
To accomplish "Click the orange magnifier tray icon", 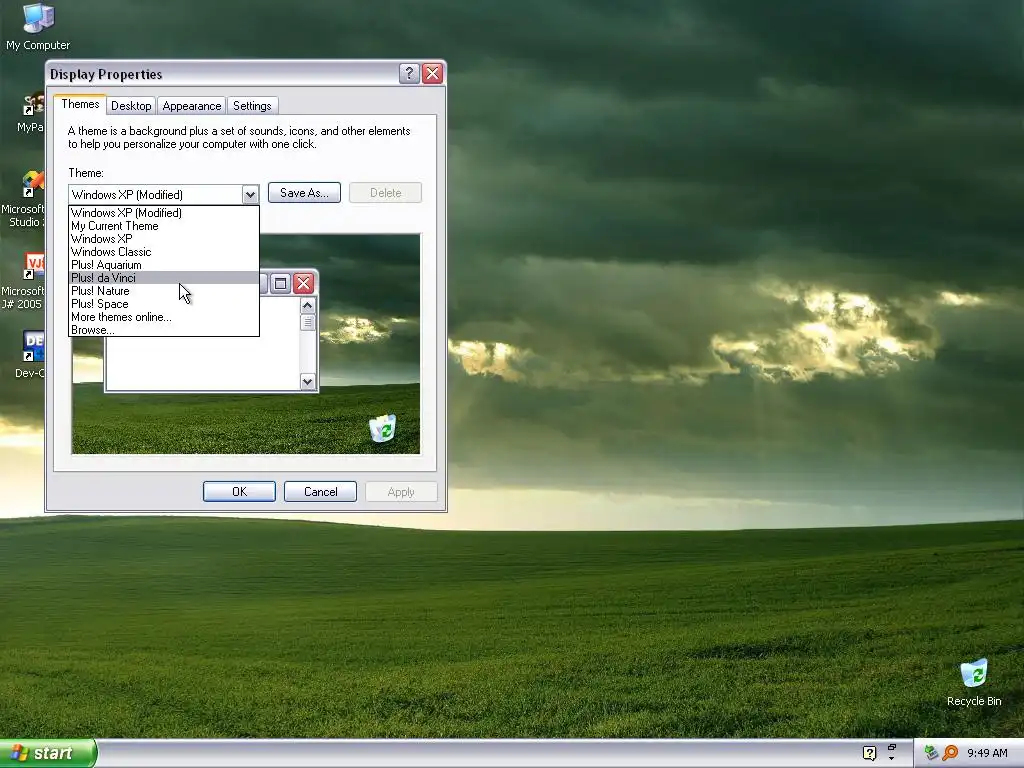I will tap(950, 753).
